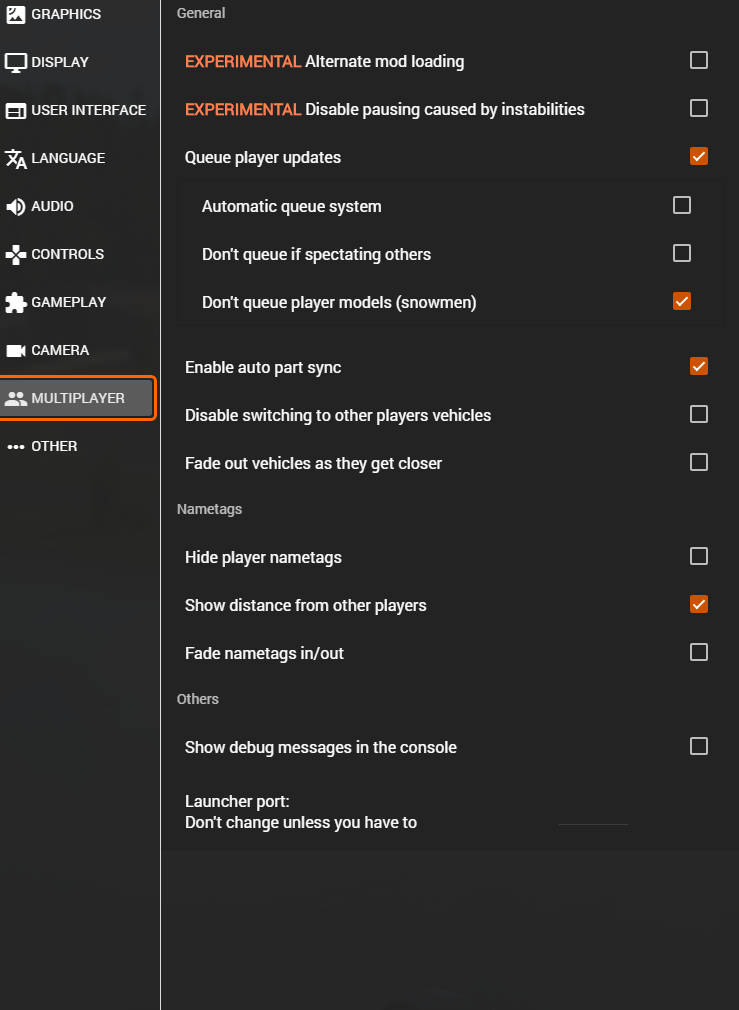Image resolution: width=739 pixels, height=1010 pixels.
Task: Select the Display monitor icon
Action: tap(15, 62)
